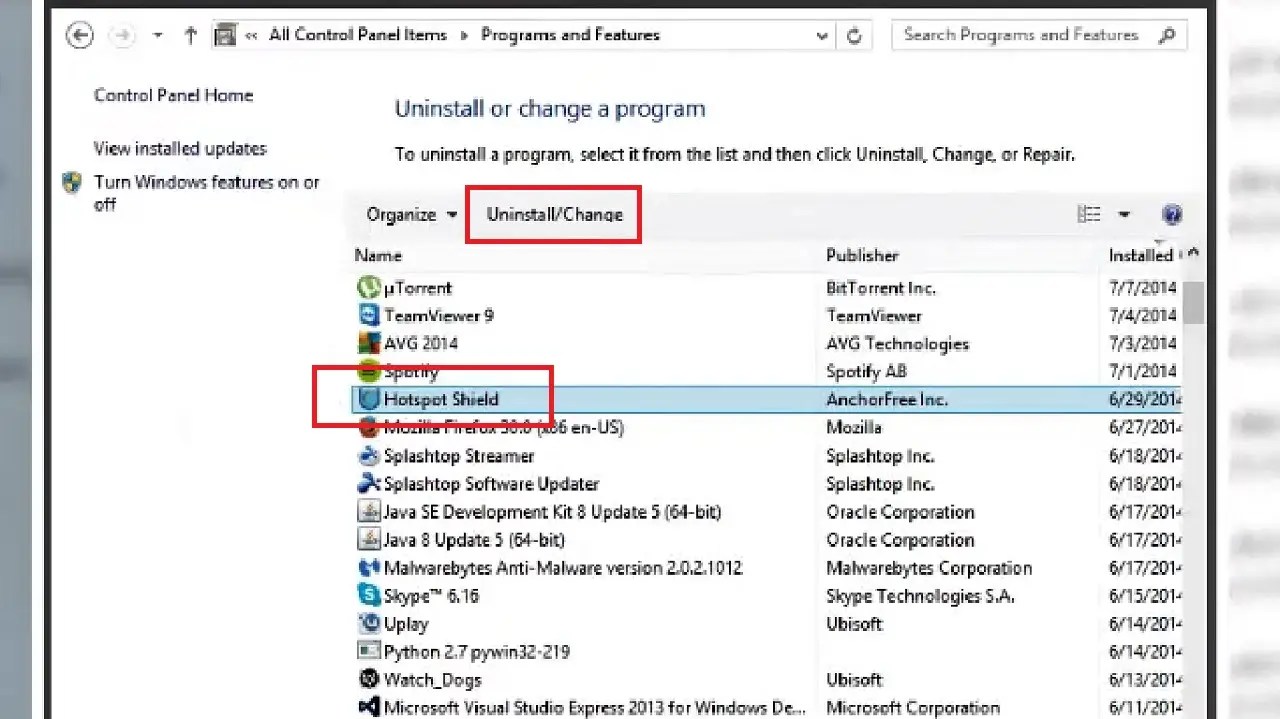The height and width of the screenshot is (719, 1280).
Task: Go up one folder level
Action: coord(190,36)
